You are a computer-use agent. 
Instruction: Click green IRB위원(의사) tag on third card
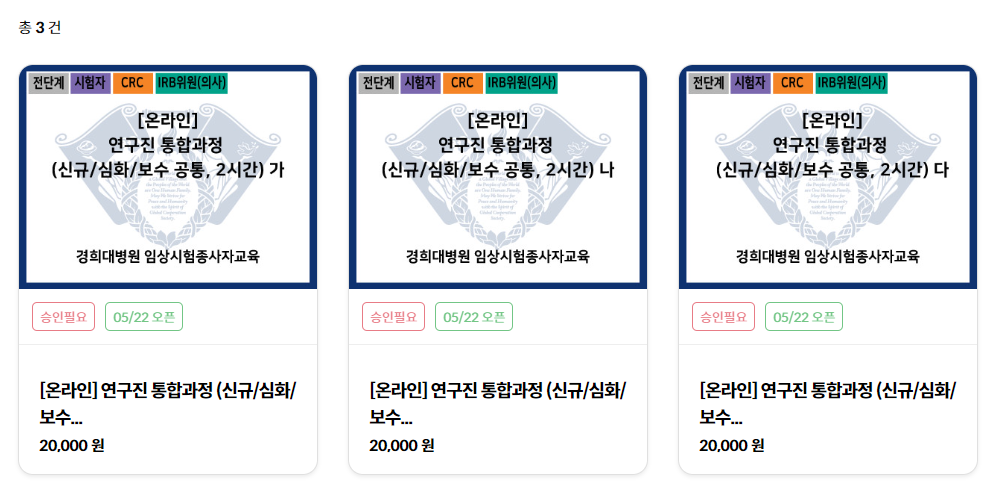tap(851, 83)
